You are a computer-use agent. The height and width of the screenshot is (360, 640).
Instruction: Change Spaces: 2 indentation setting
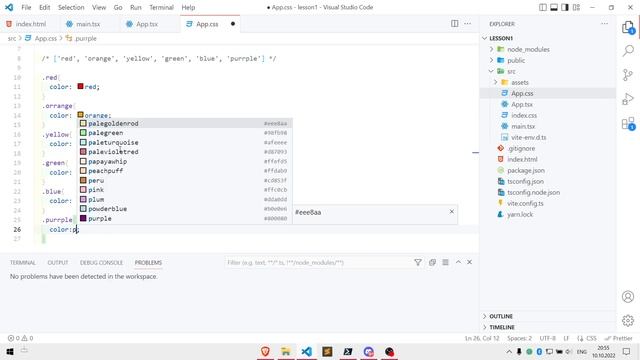[519, 338]
